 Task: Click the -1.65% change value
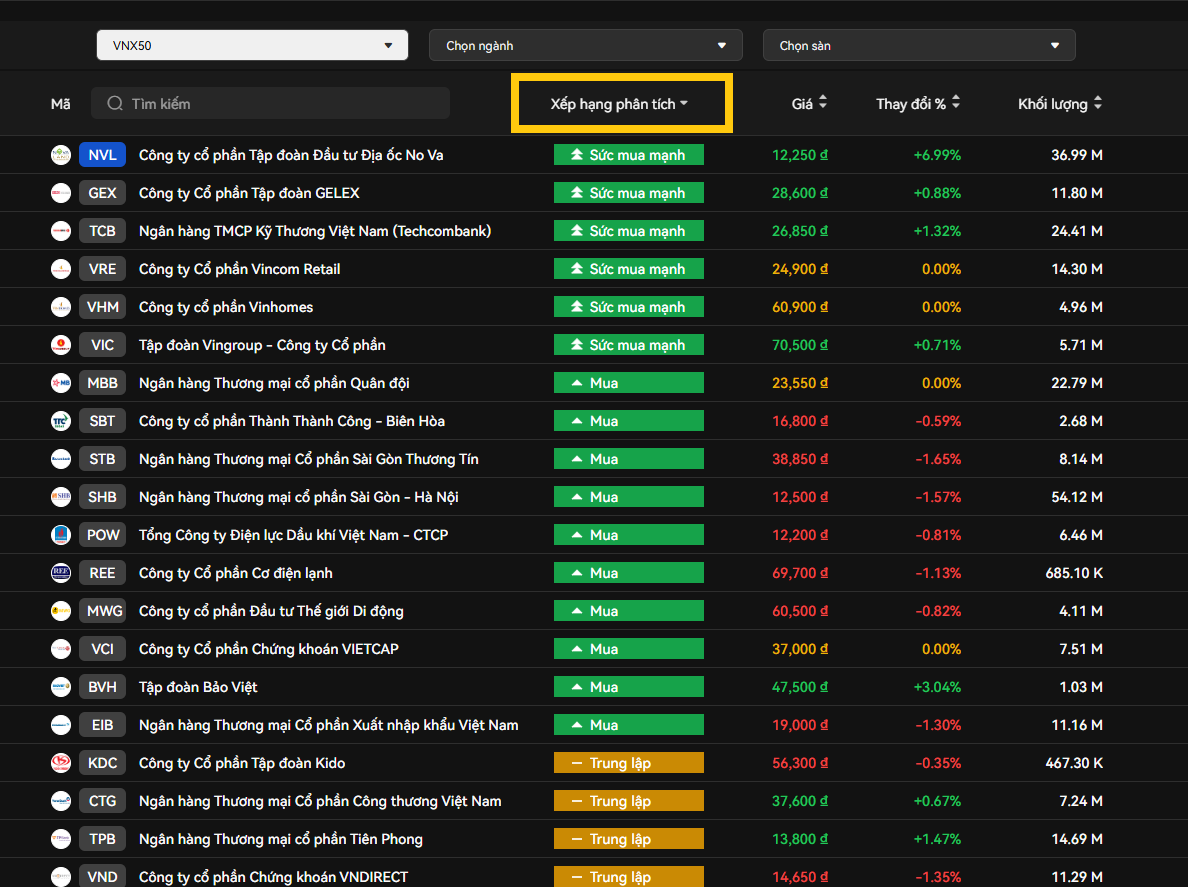(x=938, y=458)
